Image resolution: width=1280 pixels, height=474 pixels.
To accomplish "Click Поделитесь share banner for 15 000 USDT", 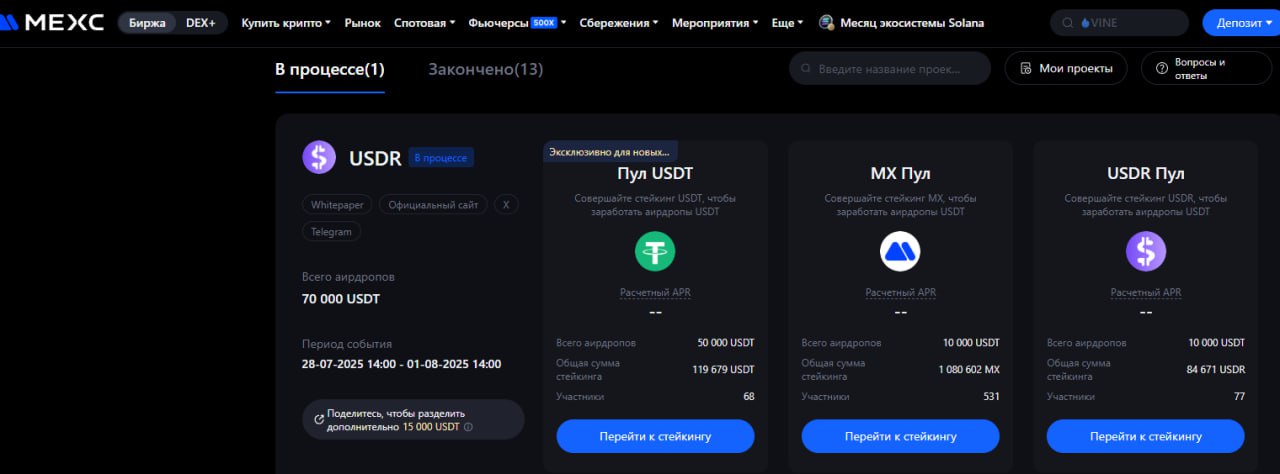I will pos(413,419).
